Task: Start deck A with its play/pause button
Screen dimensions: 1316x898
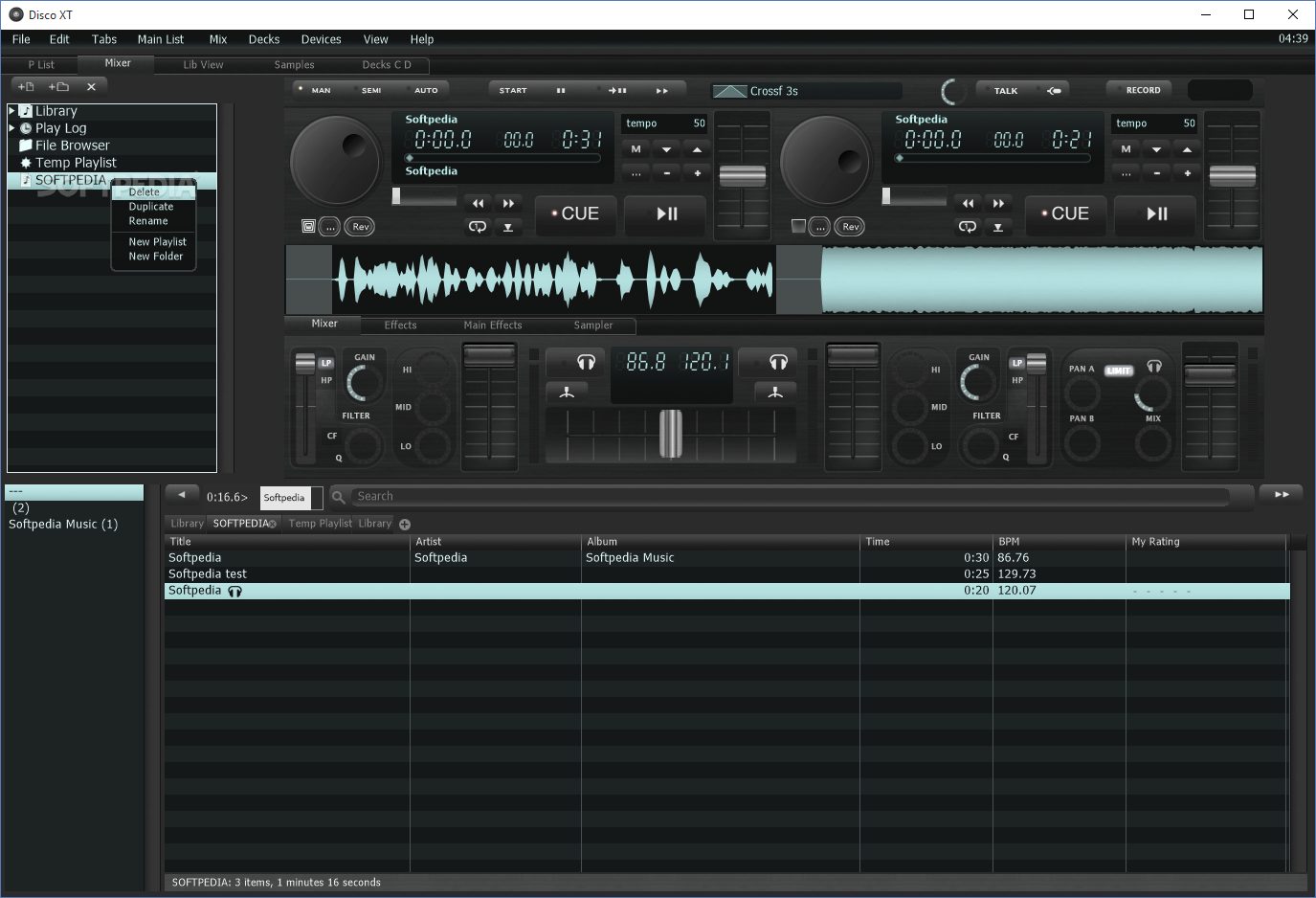Action: (666, 214)
